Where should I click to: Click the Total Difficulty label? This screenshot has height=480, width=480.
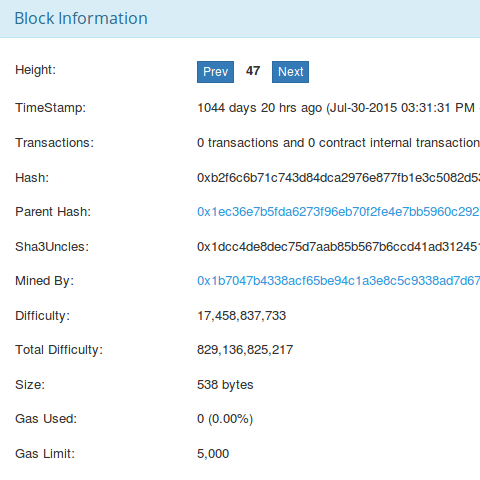59,350
